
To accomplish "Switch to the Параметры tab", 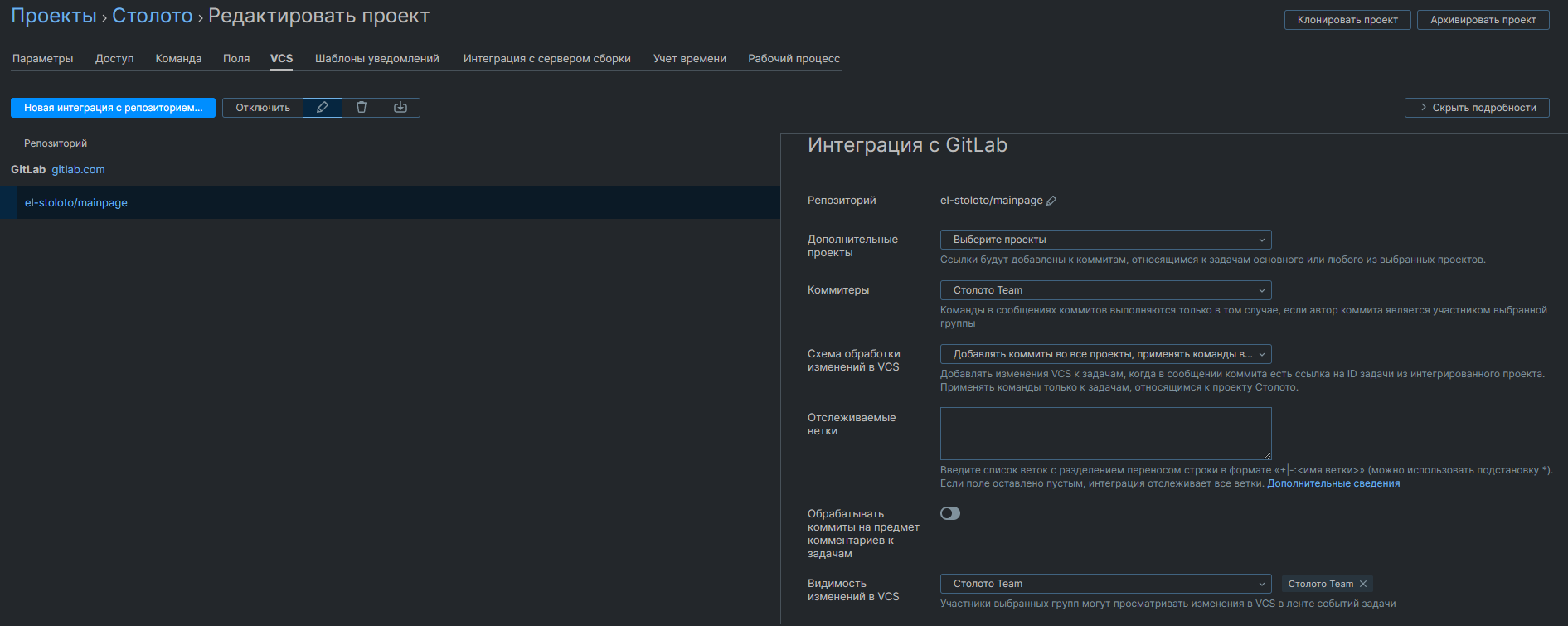I will (43, 59).
